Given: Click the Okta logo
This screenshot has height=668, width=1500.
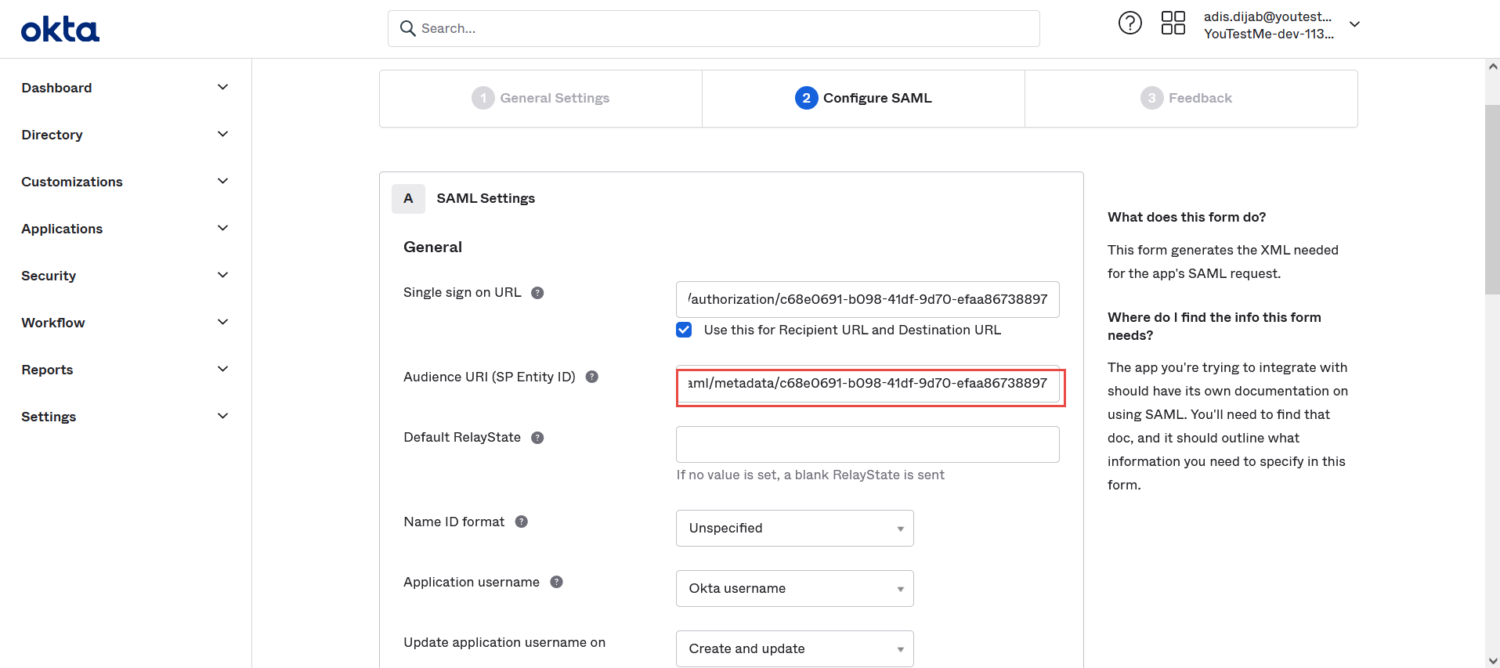Looking at the screenshot, I should 59,28.
